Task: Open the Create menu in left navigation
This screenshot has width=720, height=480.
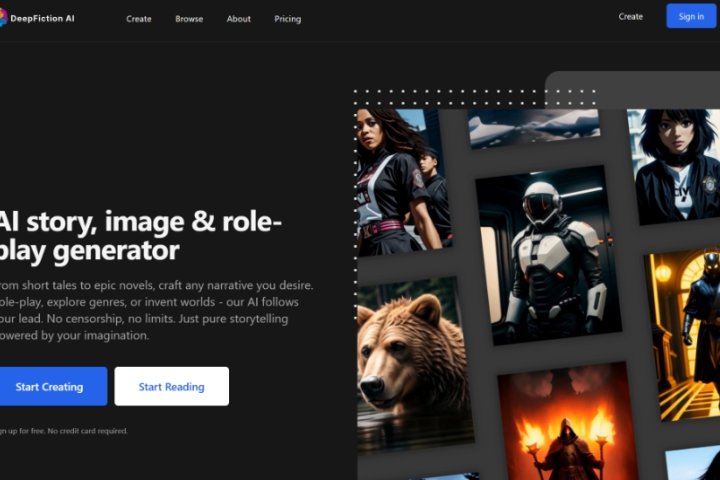Action: [139, 19]
